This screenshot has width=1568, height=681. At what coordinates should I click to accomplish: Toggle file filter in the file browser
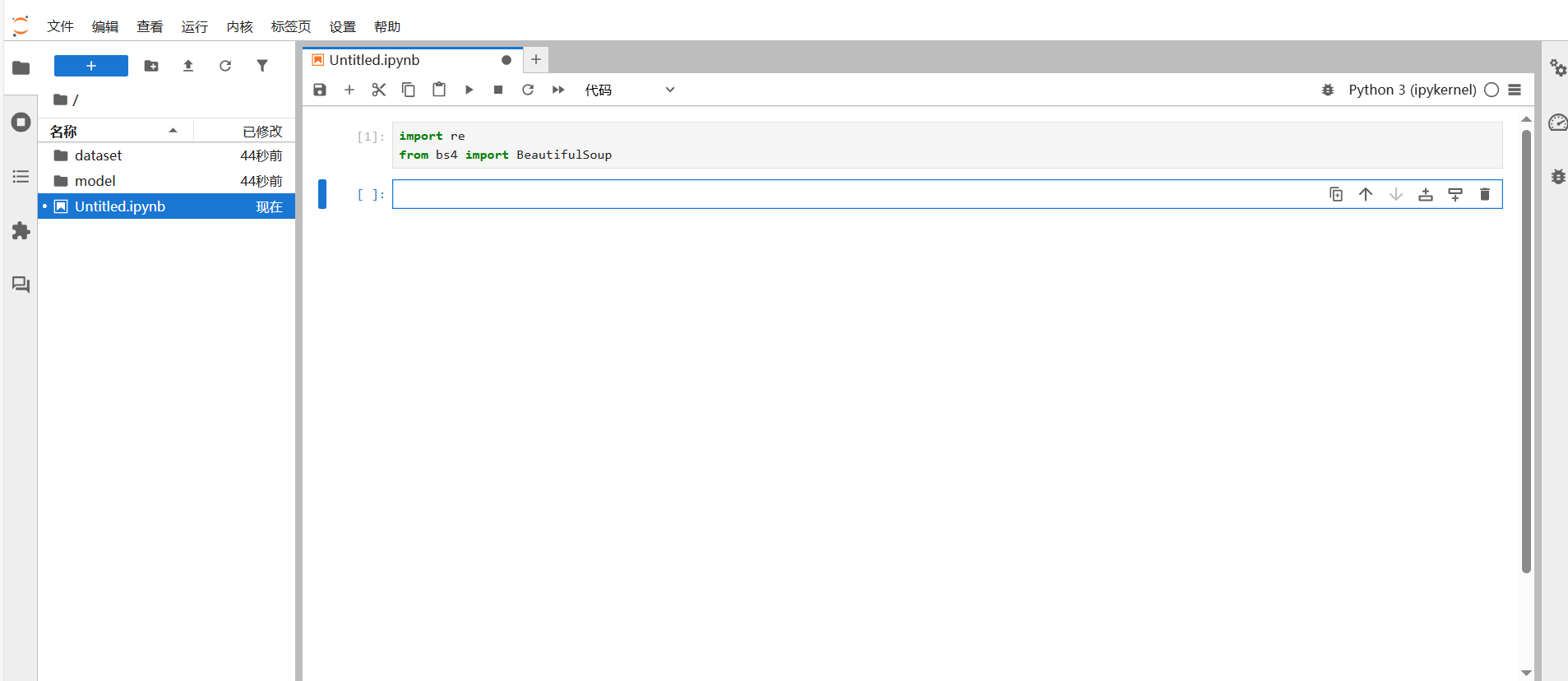coord(262,66)
